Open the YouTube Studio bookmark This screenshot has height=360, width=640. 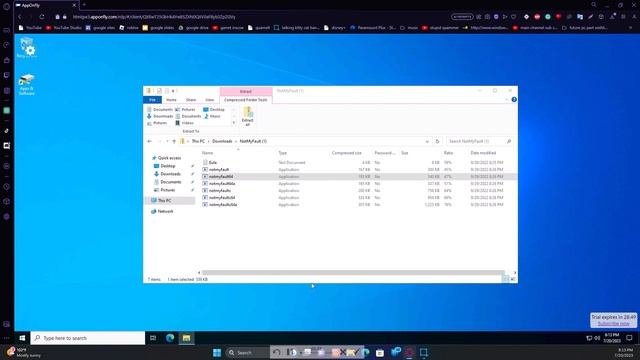pyautogui.click(x=64, y=28)
